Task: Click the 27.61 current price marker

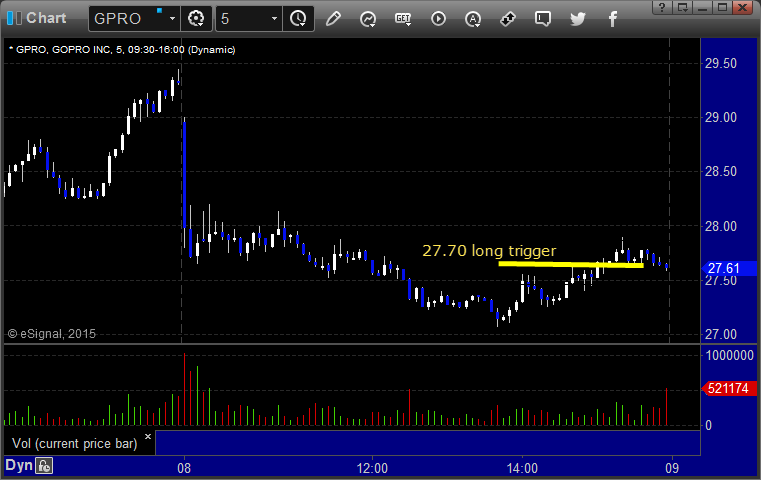Action: pos(728,268)
